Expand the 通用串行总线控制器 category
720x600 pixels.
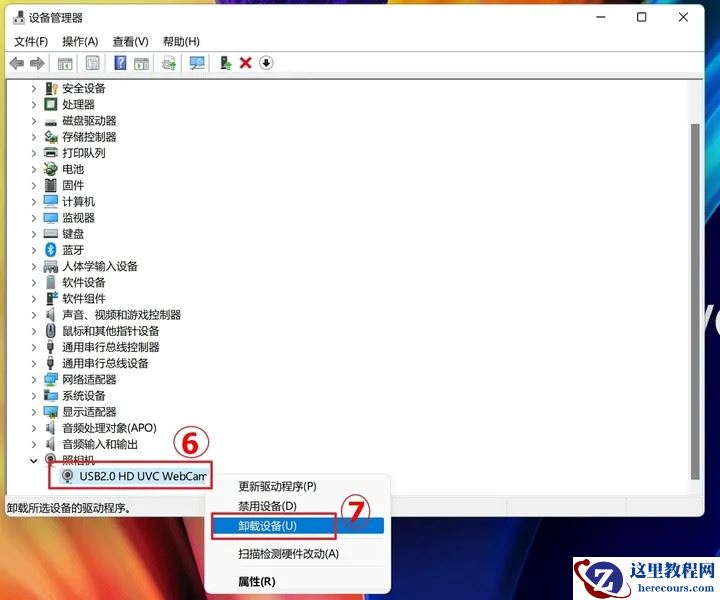(x=34, y=347)
